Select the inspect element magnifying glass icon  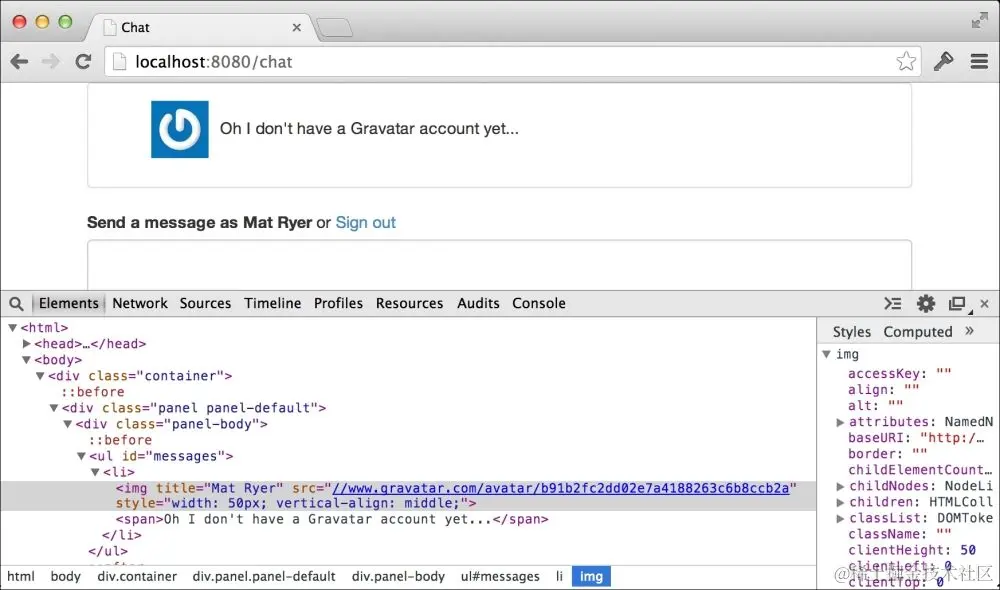click(16, 303)
